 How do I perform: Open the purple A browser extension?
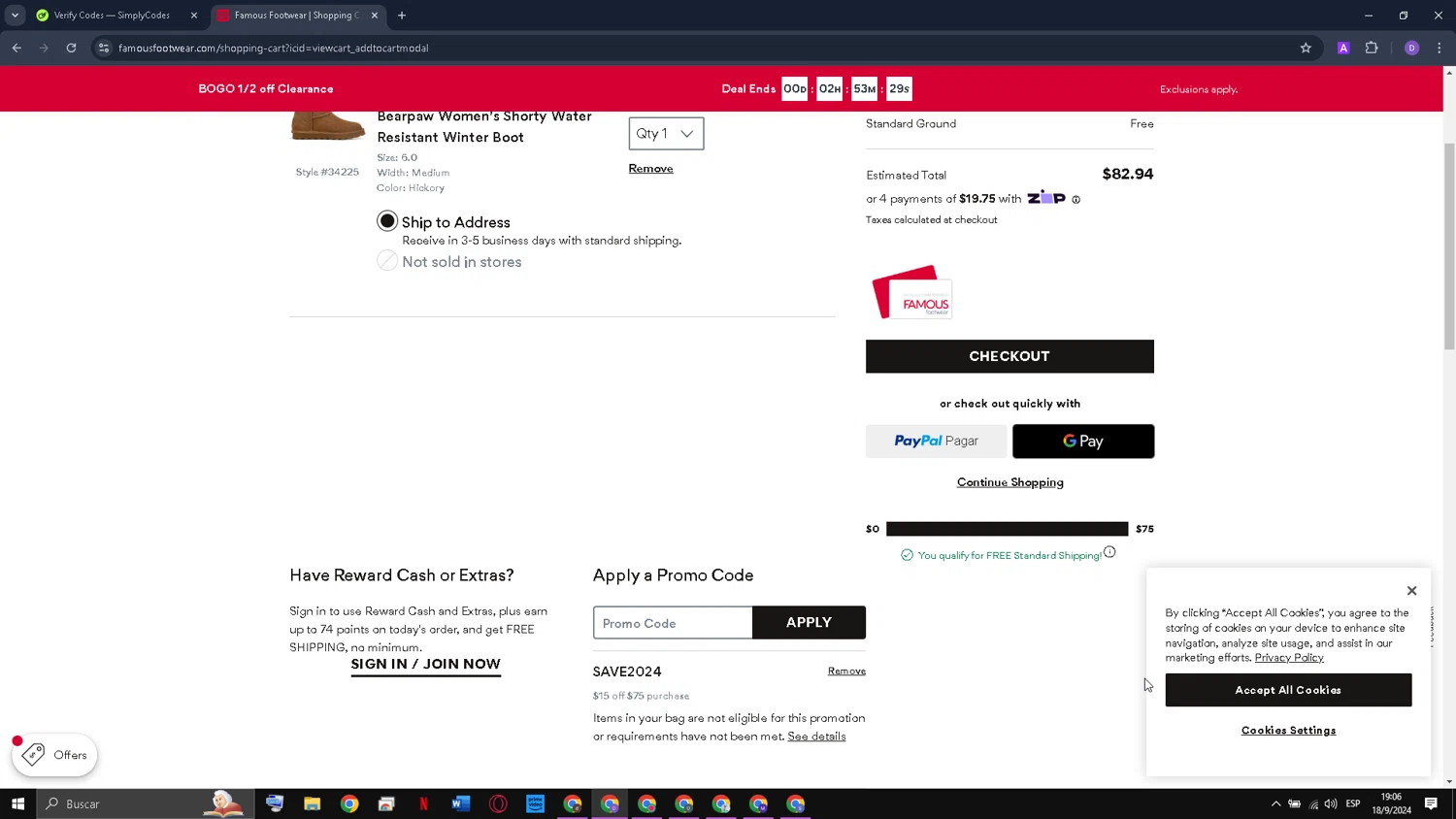pyautogui.click(x=1343, y=48)
